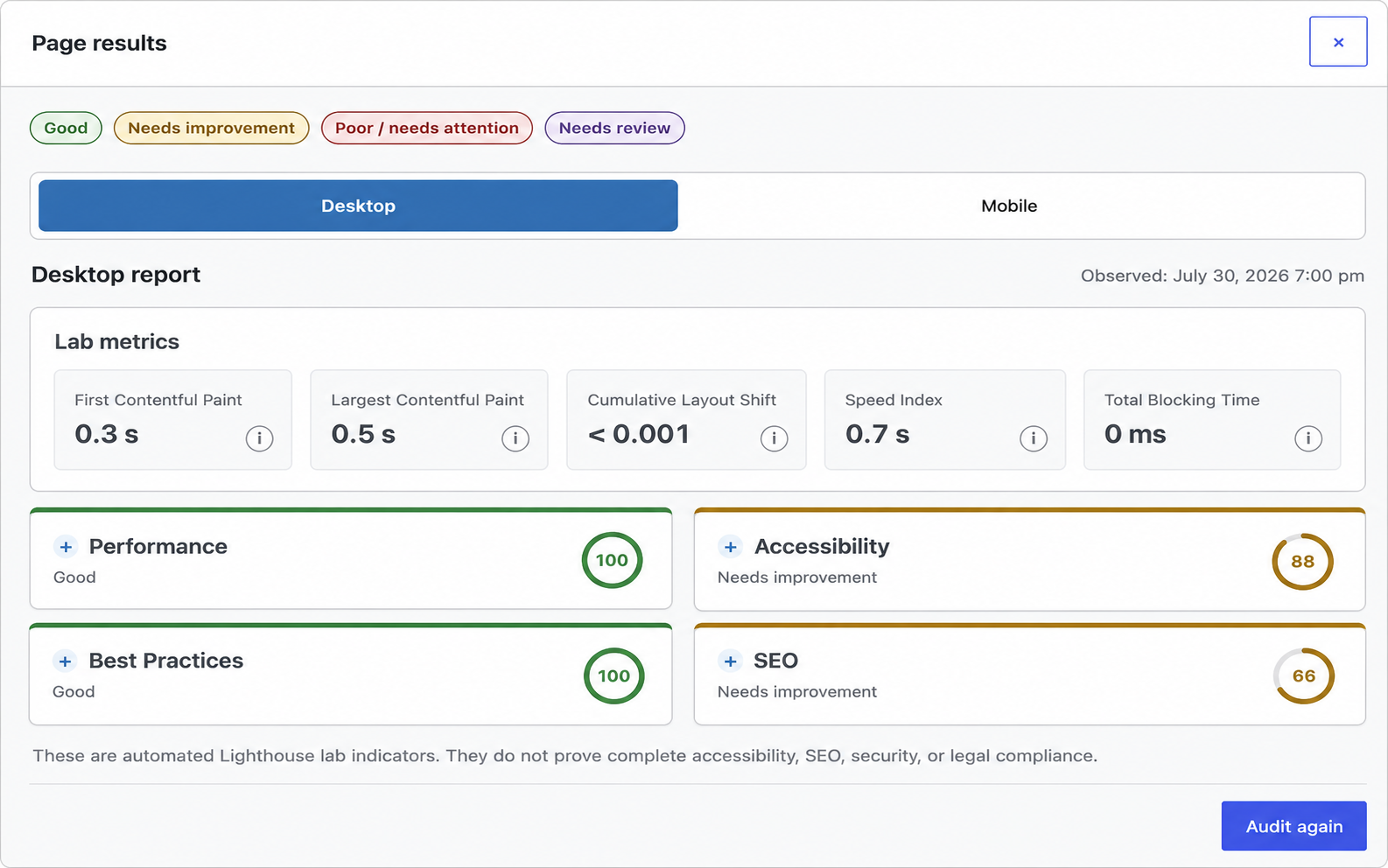The image size is (1388, 868).
Task: Expand the SEO section plus icon
Action: [x=731, y=661]
